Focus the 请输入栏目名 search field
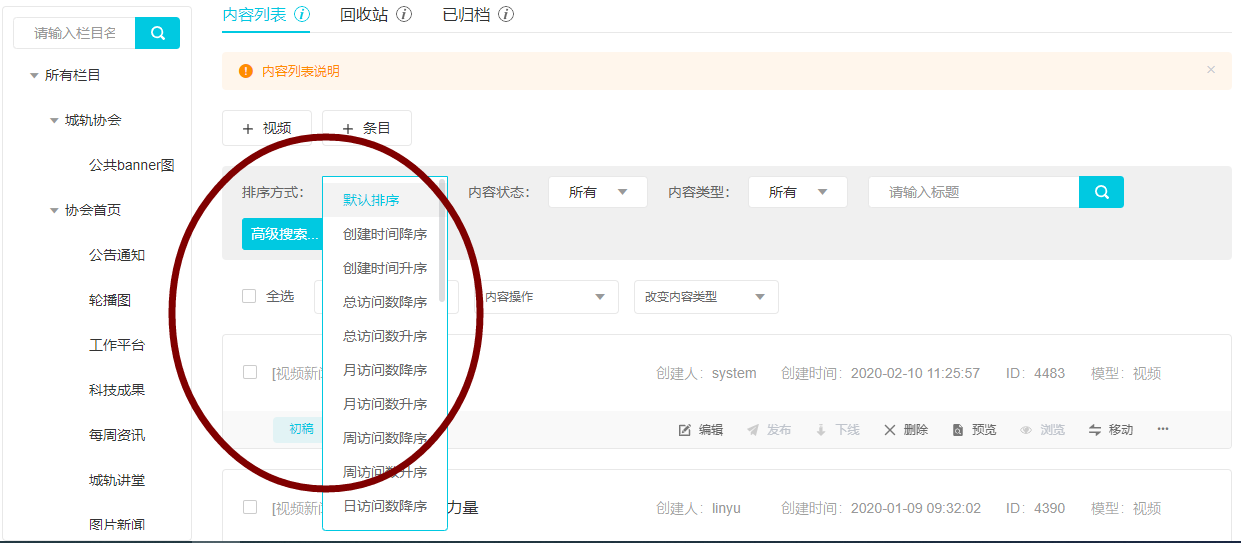 [74, 33]
